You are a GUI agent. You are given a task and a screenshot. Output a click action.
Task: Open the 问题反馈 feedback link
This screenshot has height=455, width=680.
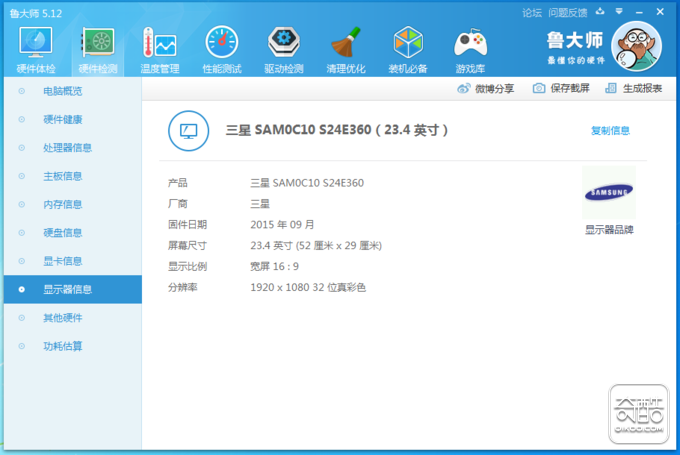(x=568, y=13)
